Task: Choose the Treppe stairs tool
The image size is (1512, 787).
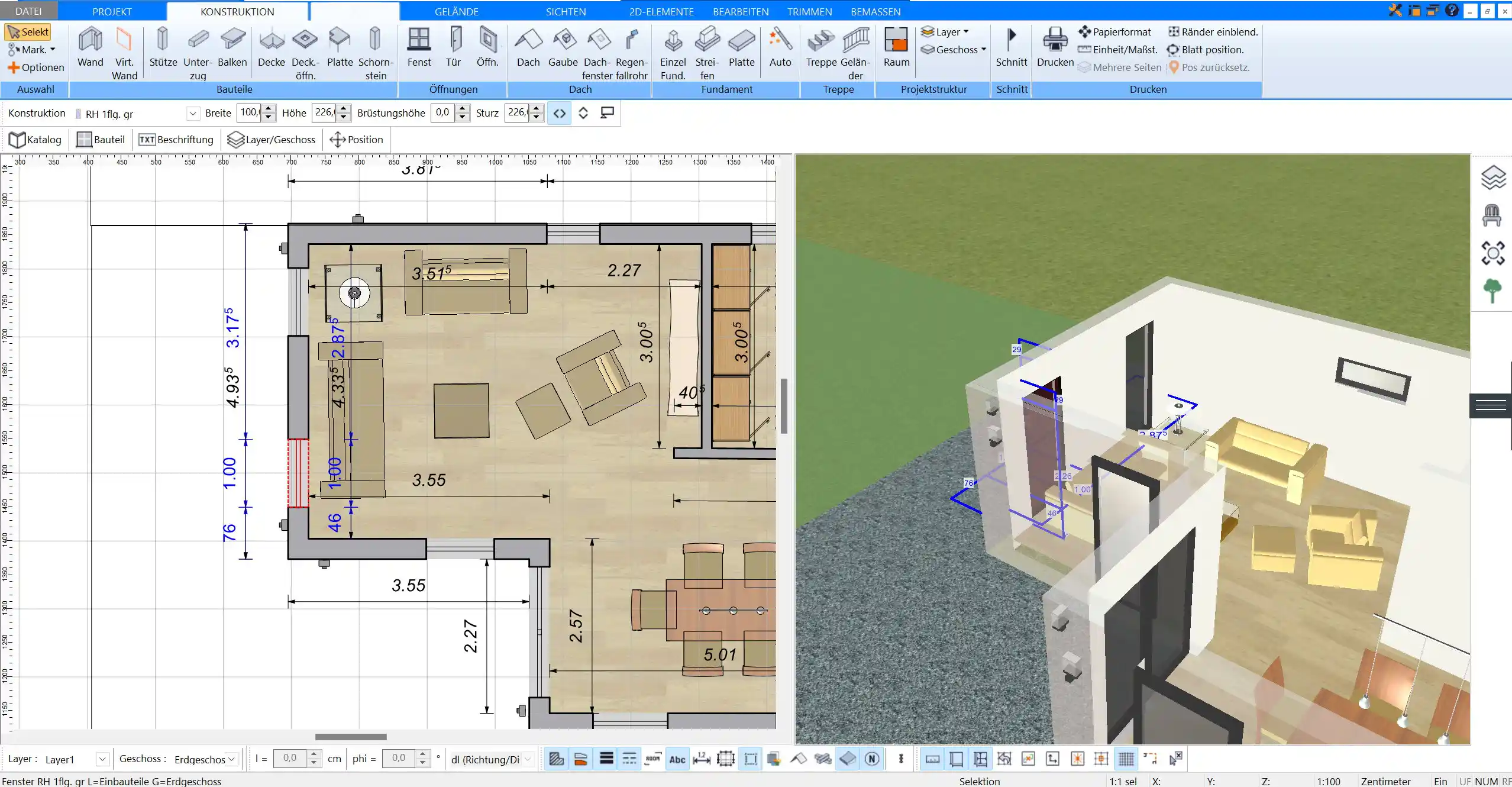Action: pos(821,47)
